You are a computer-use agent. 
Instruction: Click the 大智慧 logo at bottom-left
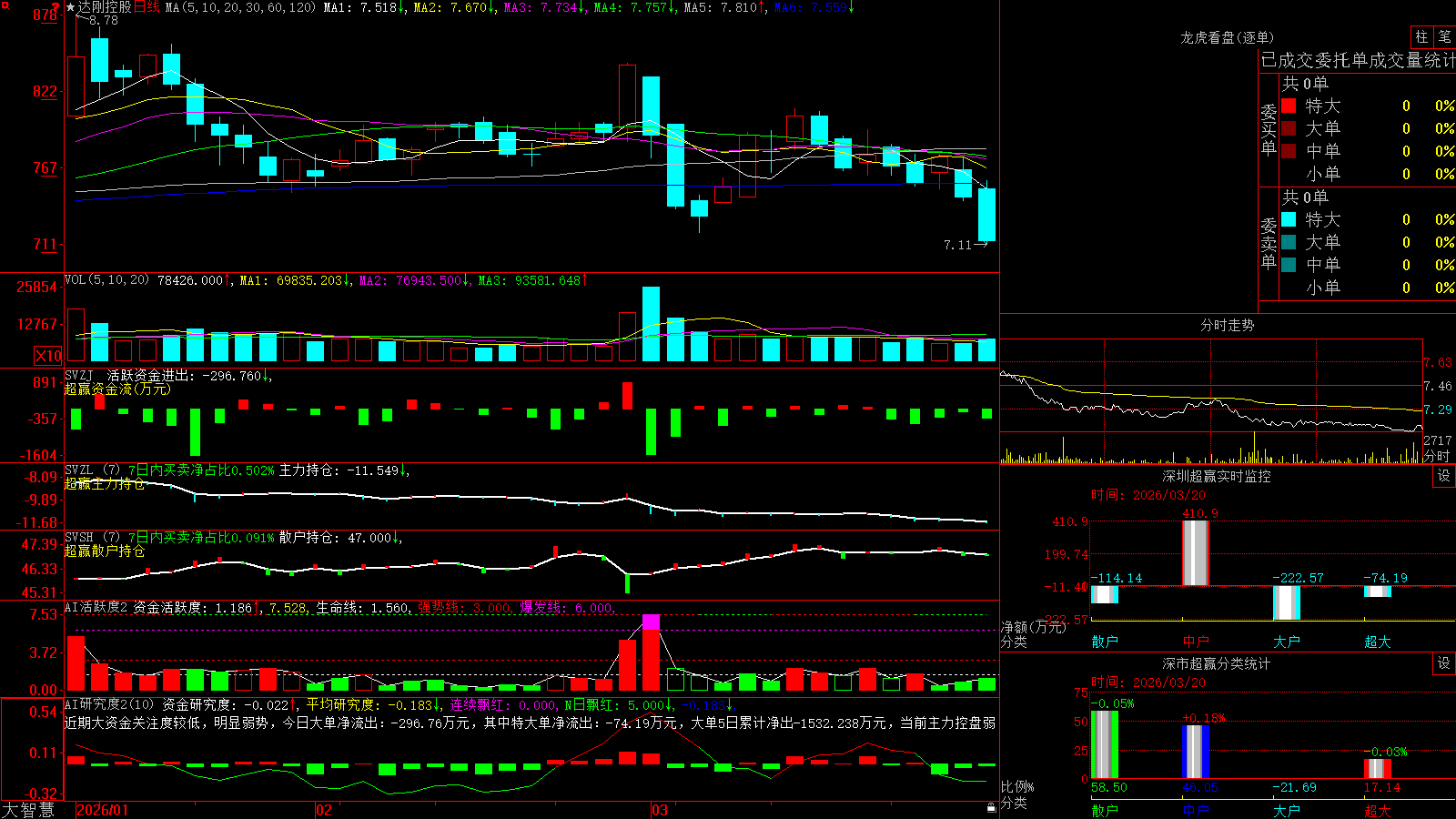pos(28,809)
